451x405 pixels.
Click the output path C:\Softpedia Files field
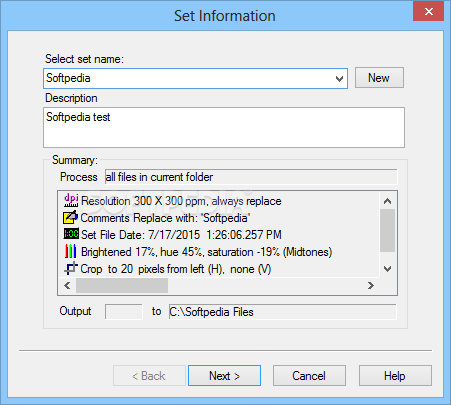coord(283,312)
